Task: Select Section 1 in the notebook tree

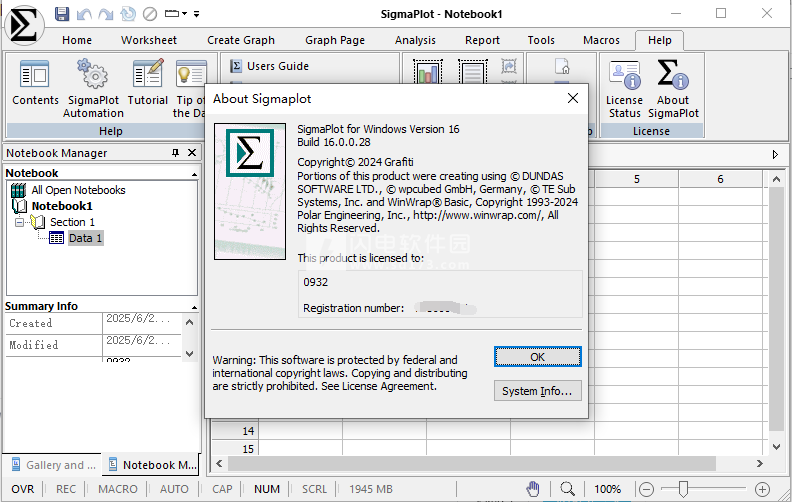Action: [x=72, y=222]
